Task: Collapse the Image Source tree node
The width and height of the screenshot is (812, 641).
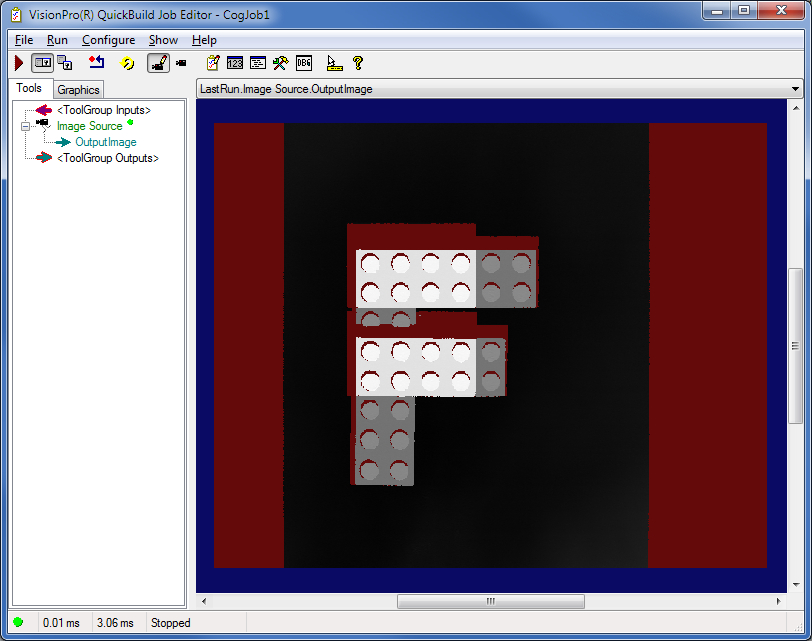Action: click(25, 126)
